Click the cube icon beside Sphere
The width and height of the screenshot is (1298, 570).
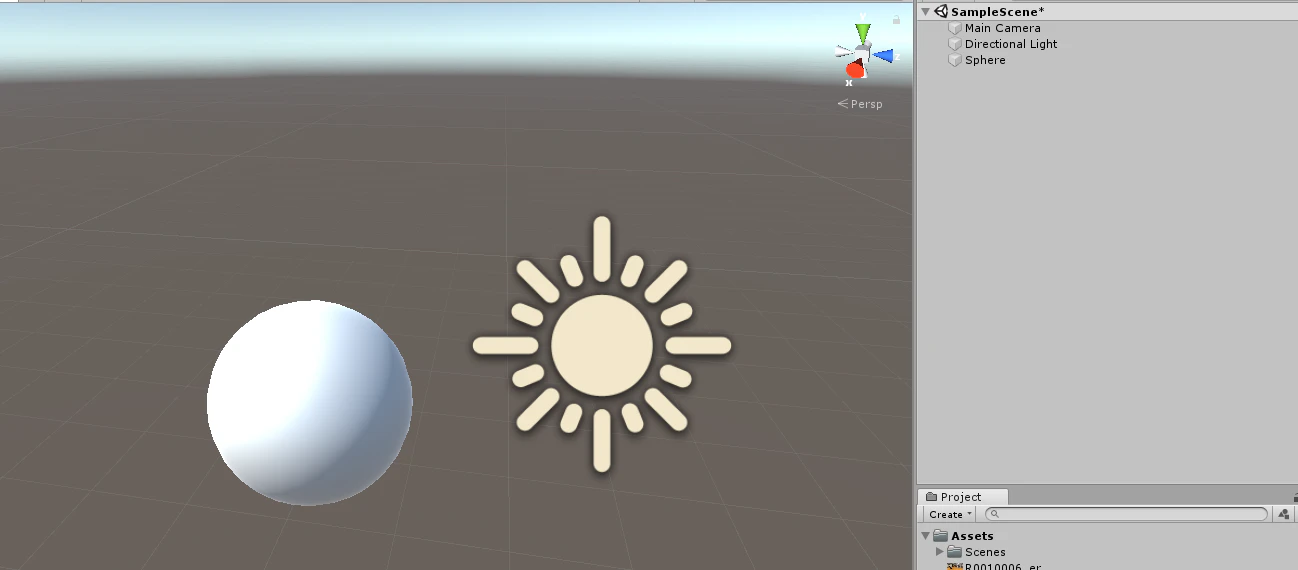point(955,60)
